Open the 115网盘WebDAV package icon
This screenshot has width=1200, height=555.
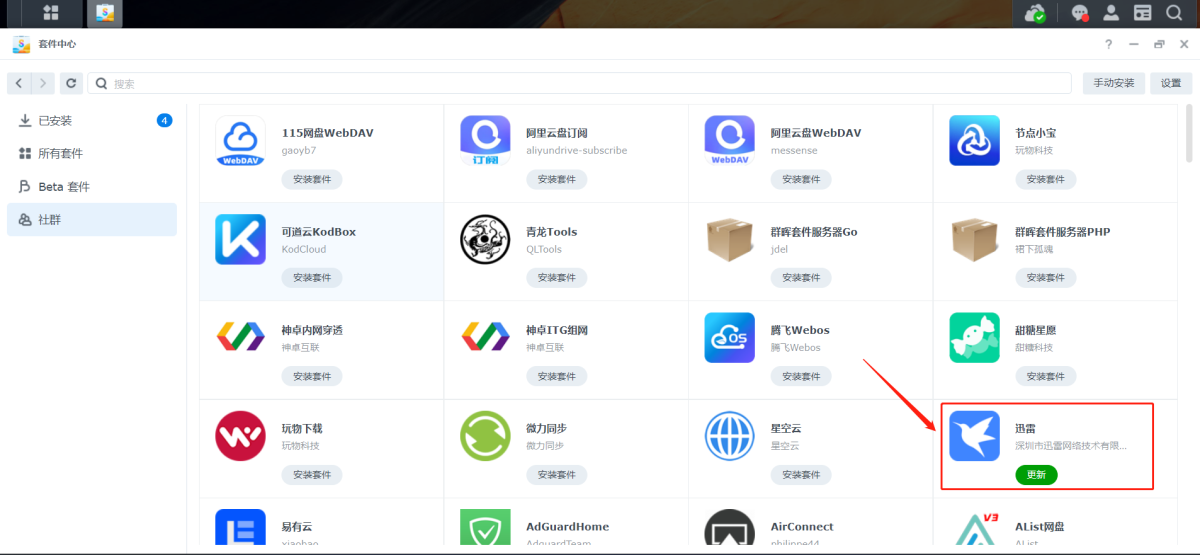point(240,141)
